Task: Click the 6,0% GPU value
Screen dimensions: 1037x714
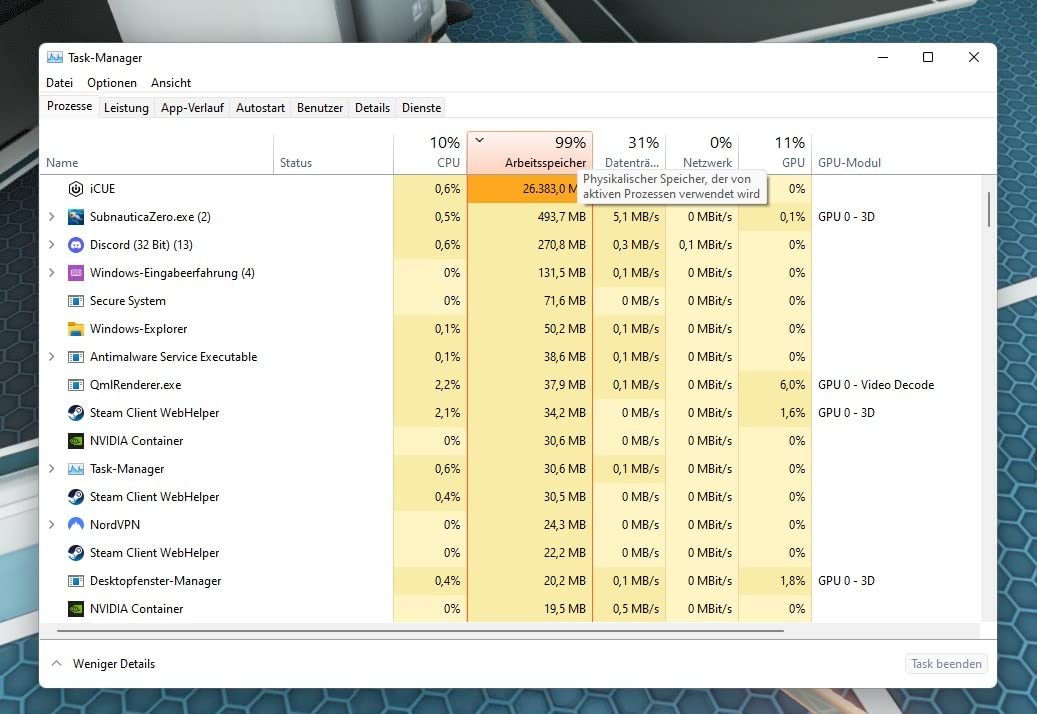Action: [x=792, y=385]
